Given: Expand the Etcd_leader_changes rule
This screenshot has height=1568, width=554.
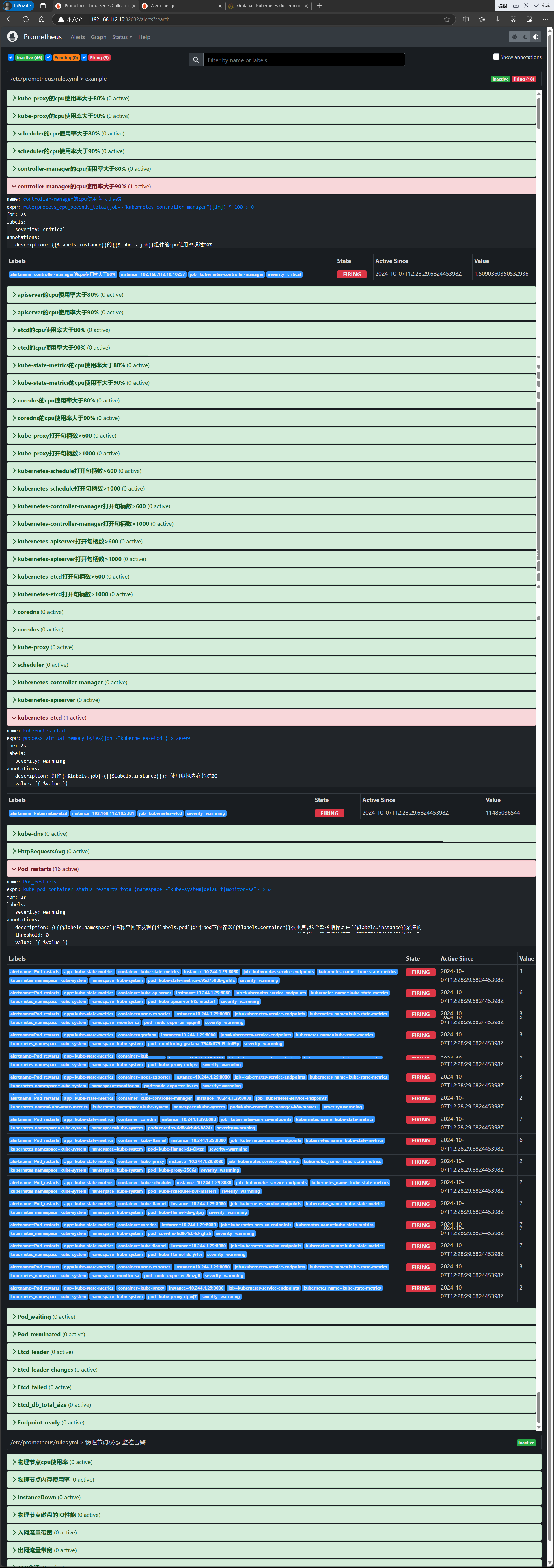Looking at the screenshot, I should (271, 1370).
